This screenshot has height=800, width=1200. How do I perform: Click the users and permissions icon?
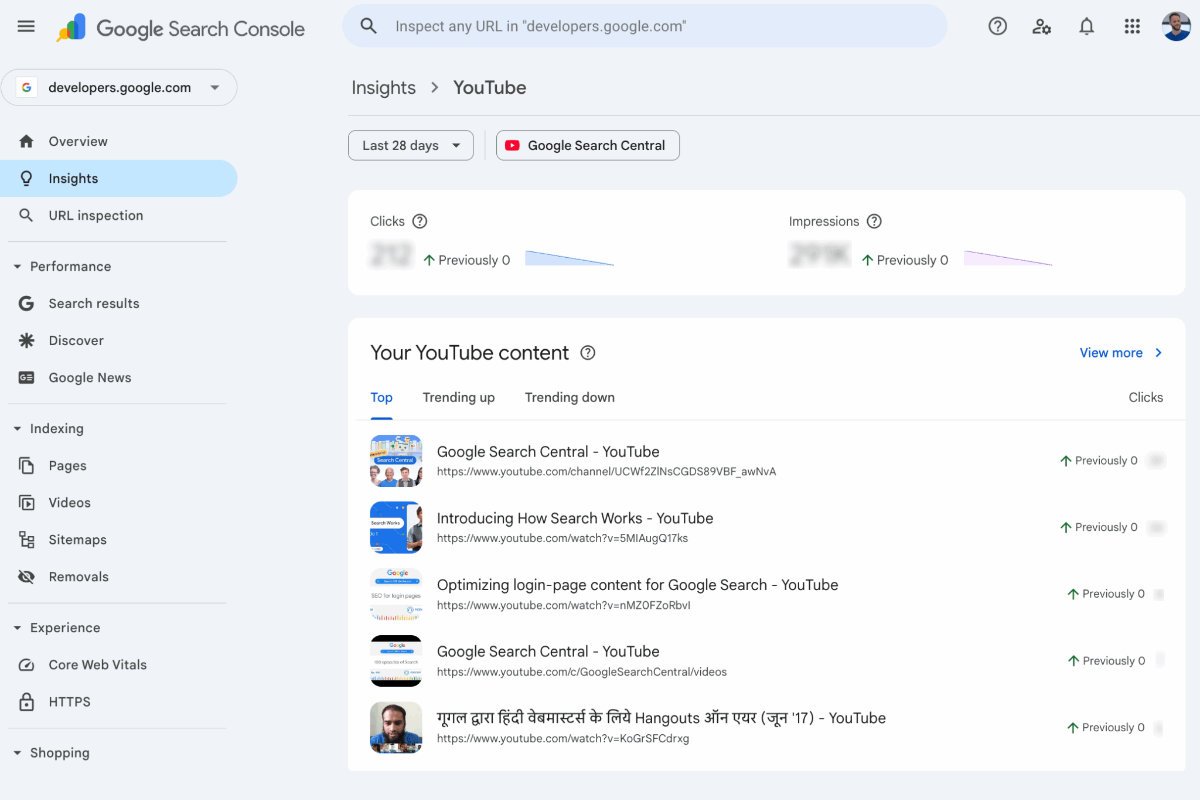pos(1042,26)
